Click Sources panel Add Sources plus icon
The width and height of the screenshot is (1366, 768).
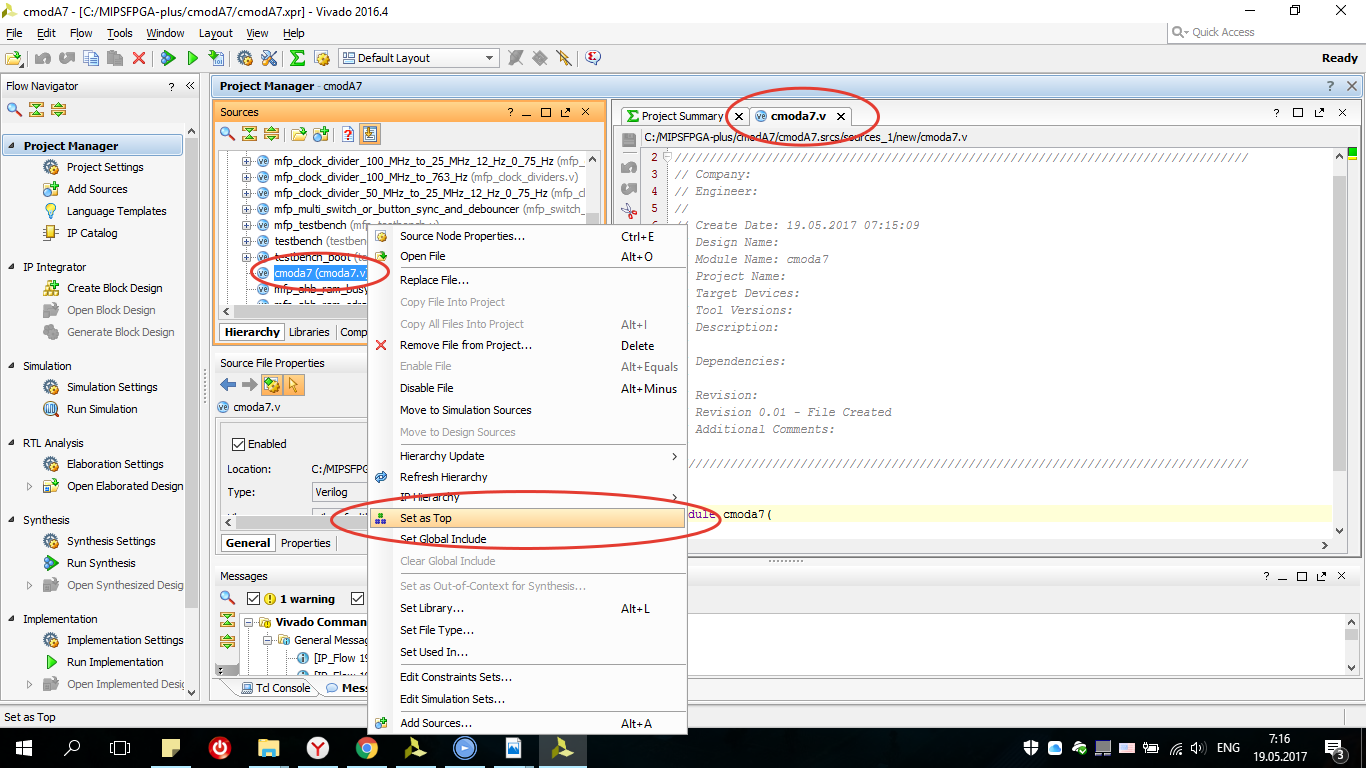[321, 134]
